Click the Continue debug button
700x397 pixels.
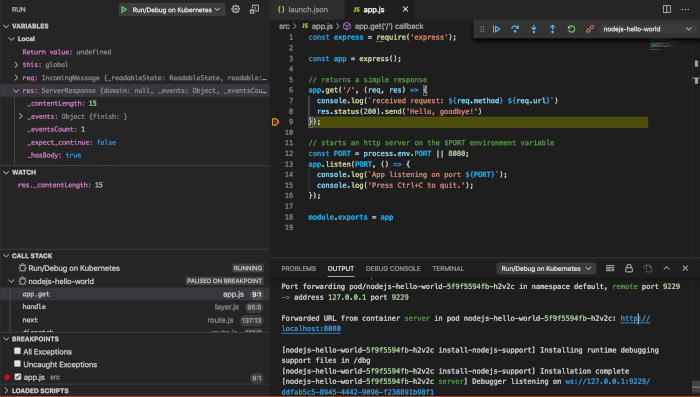coord(496,29)
